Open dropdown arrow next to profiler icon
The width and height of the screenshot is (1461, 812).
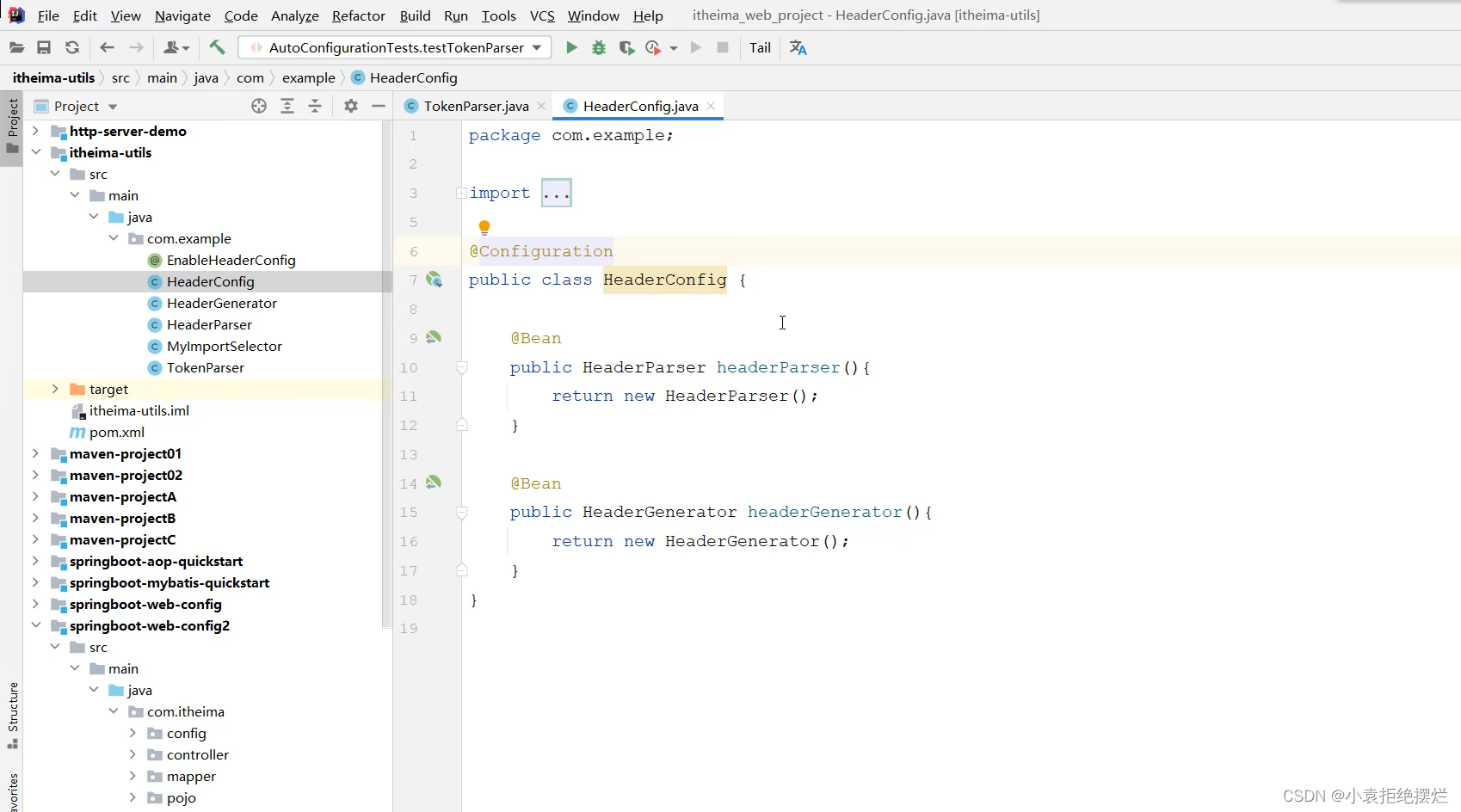pyautogui.click(x=674, y=48)
